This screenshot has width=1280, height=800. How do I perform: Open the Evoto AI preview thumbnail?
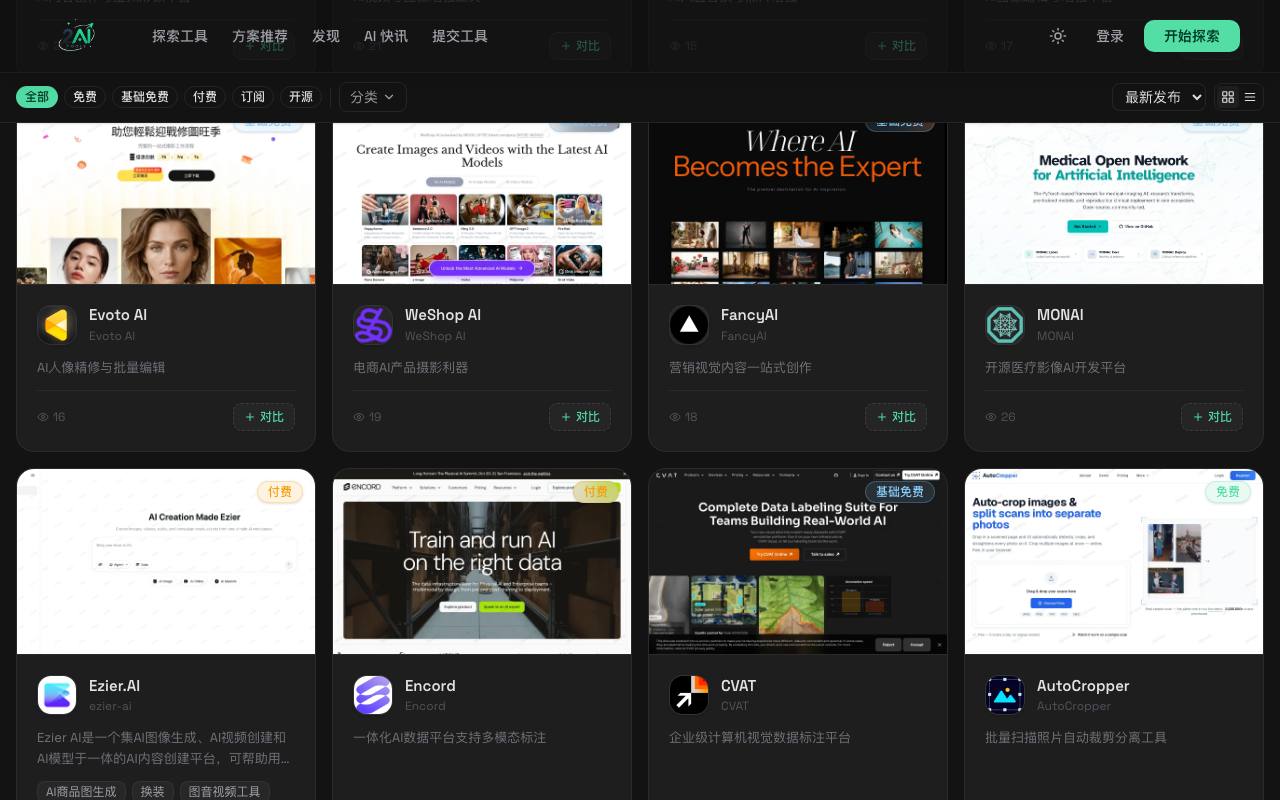point(166,203)
